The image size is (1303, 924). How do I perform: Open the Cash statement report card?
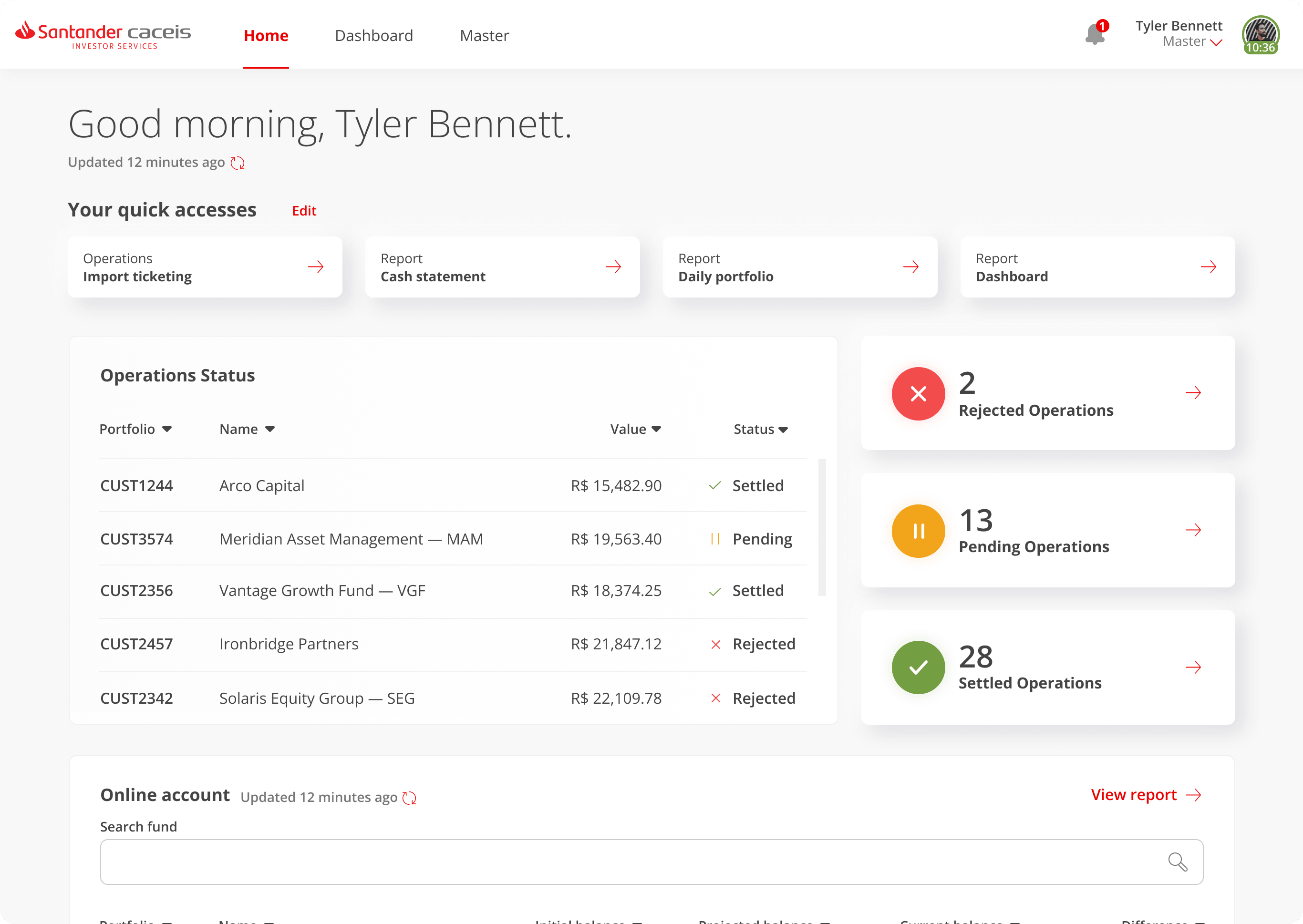(x=502, y=267)
